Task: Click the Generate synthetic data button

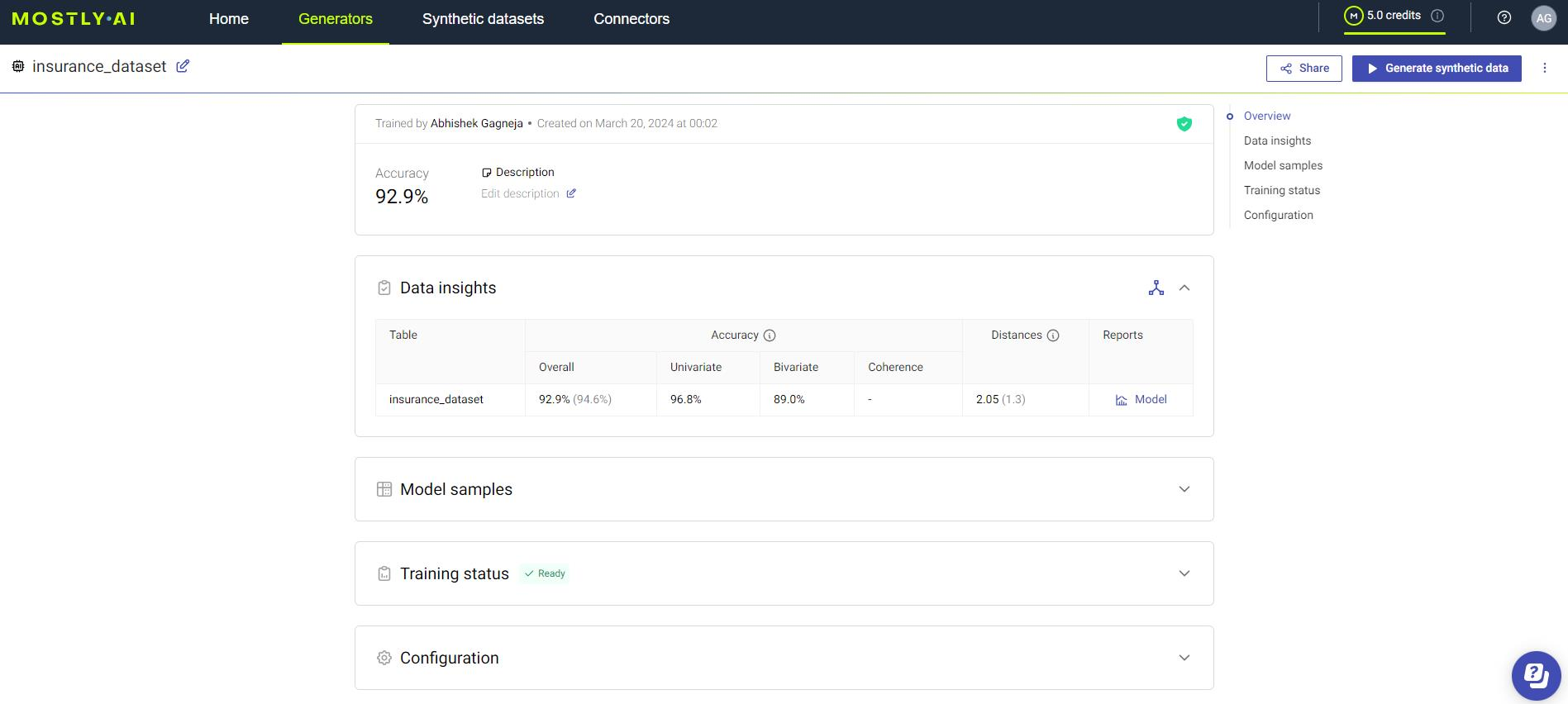Action: [x=1436, y=68]
